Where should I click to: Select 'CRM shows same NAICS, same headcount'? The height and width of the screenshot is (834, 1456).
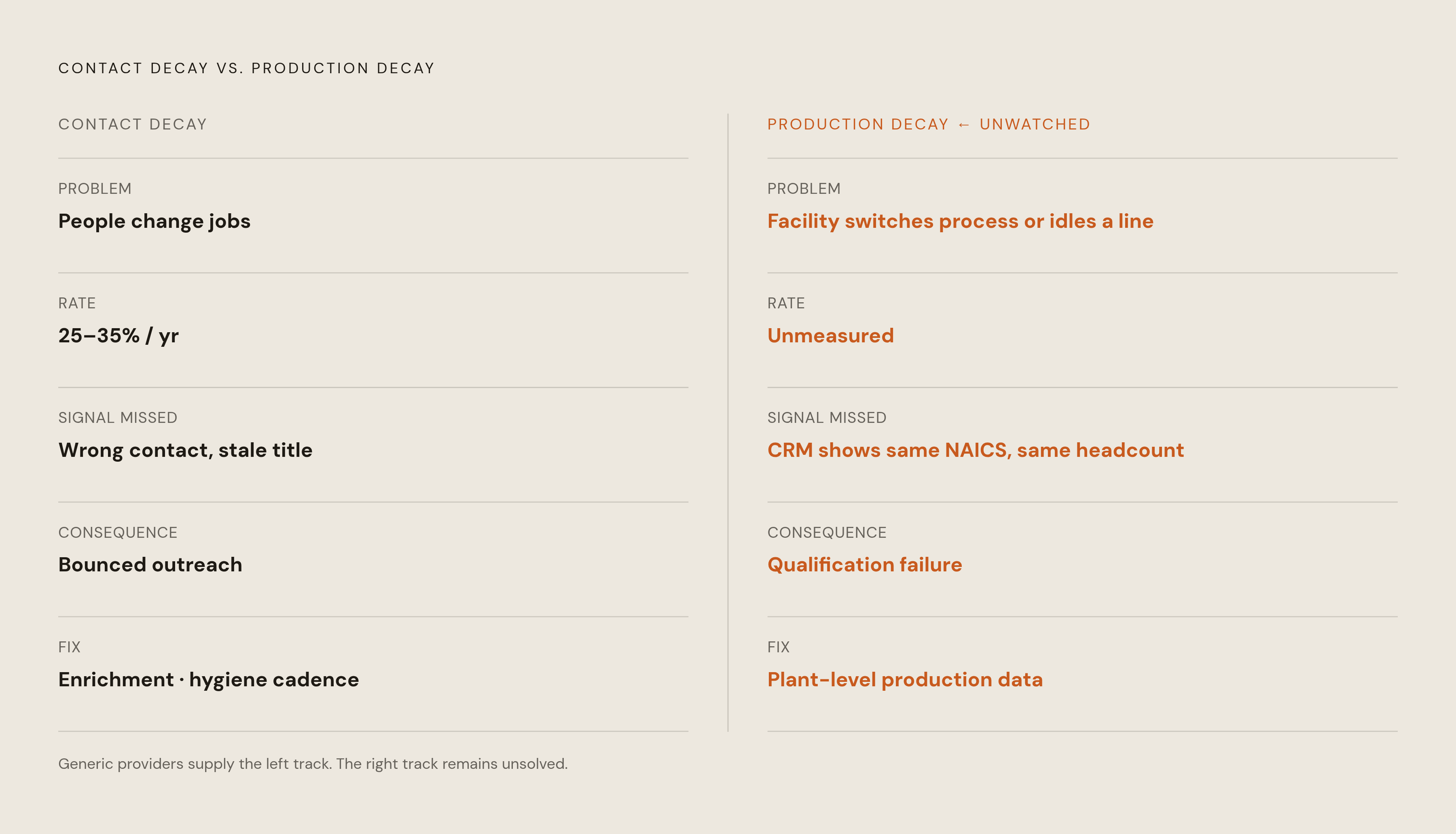pos(976,450)
